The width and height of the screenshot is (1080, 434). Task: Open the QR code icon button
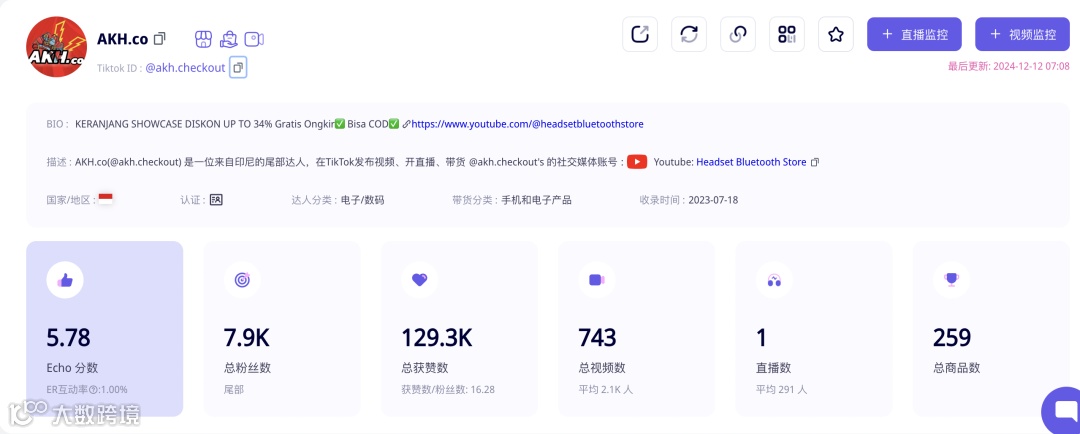point(787,34)
